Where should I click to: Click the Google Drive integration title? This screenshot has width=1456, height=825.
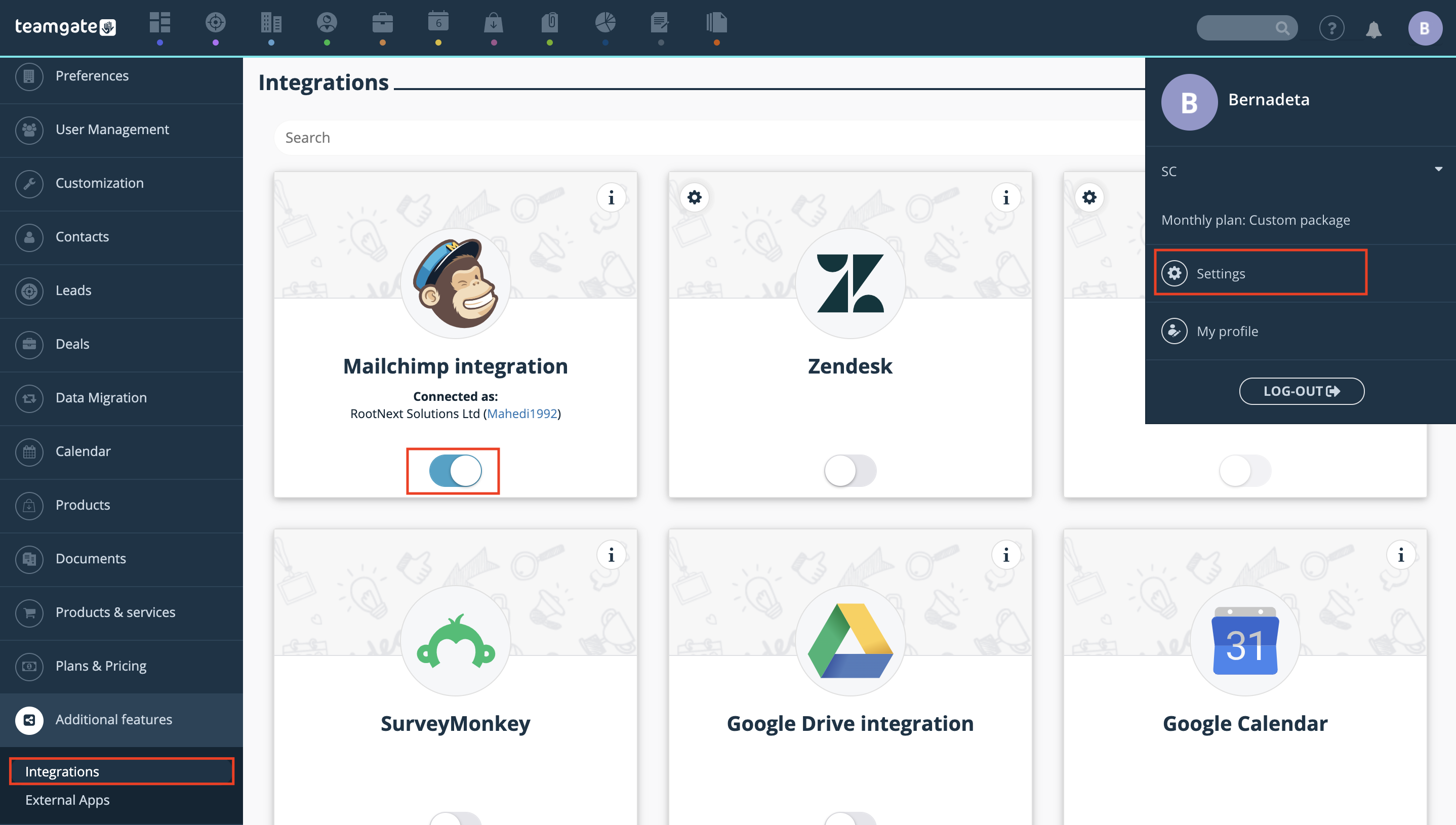tap(850, 724)
